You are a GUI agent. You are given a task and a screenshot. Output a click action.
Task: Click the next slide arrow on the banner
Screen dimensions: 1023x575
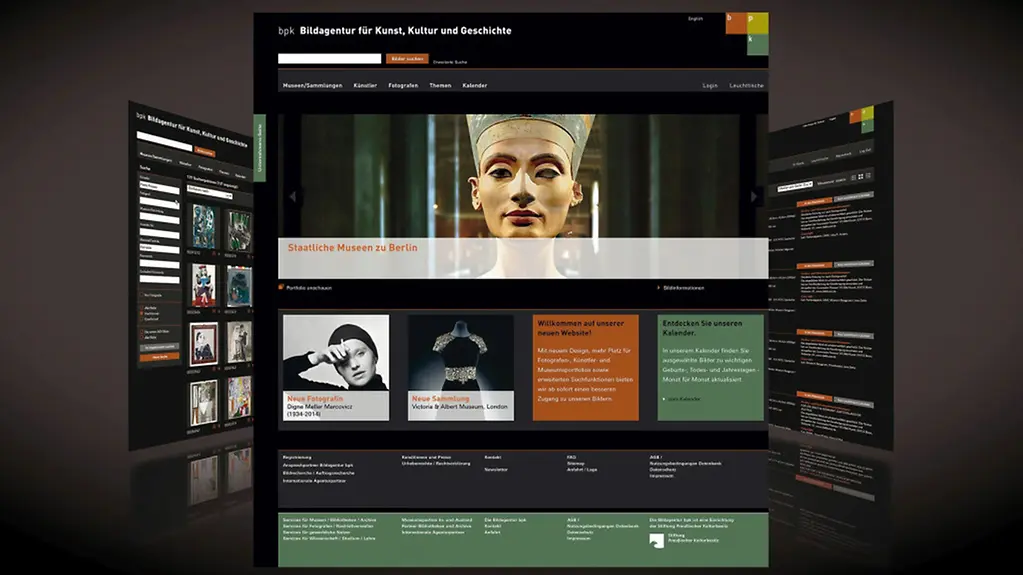click(x=754, y=196)
